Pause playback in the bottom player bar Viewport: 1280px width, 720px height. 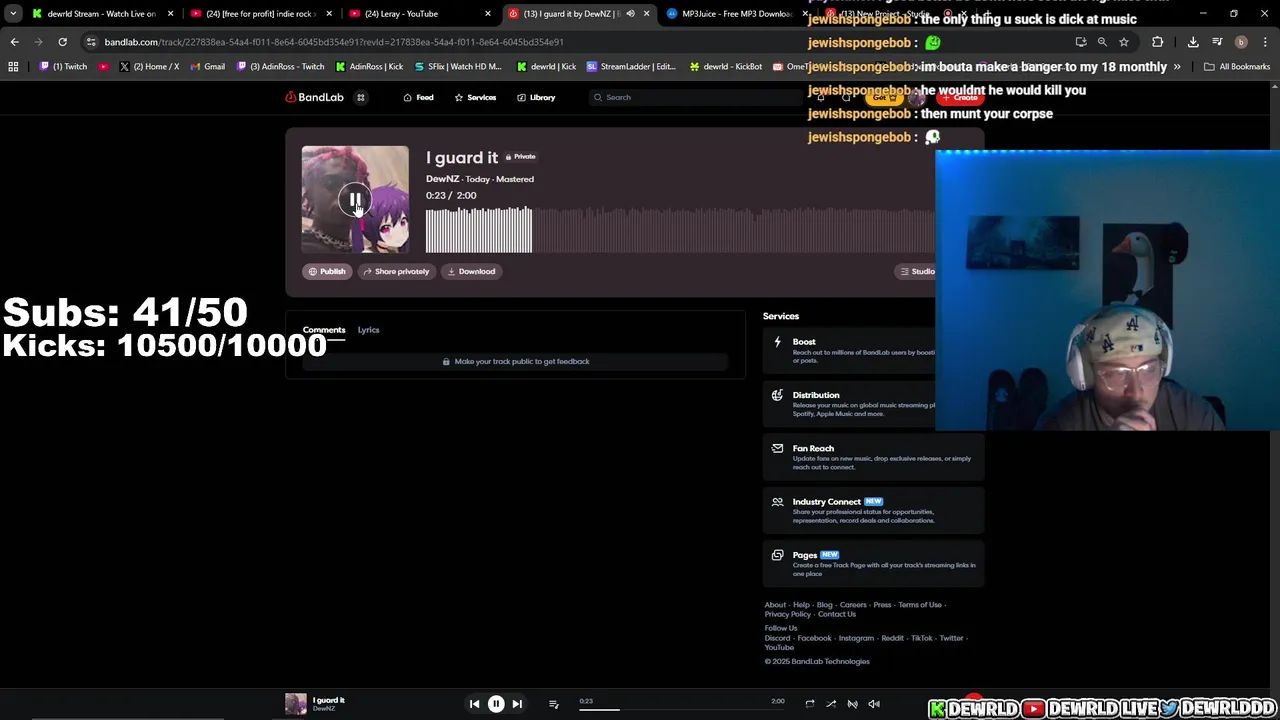pyautogui.click(x=496, y=704)
